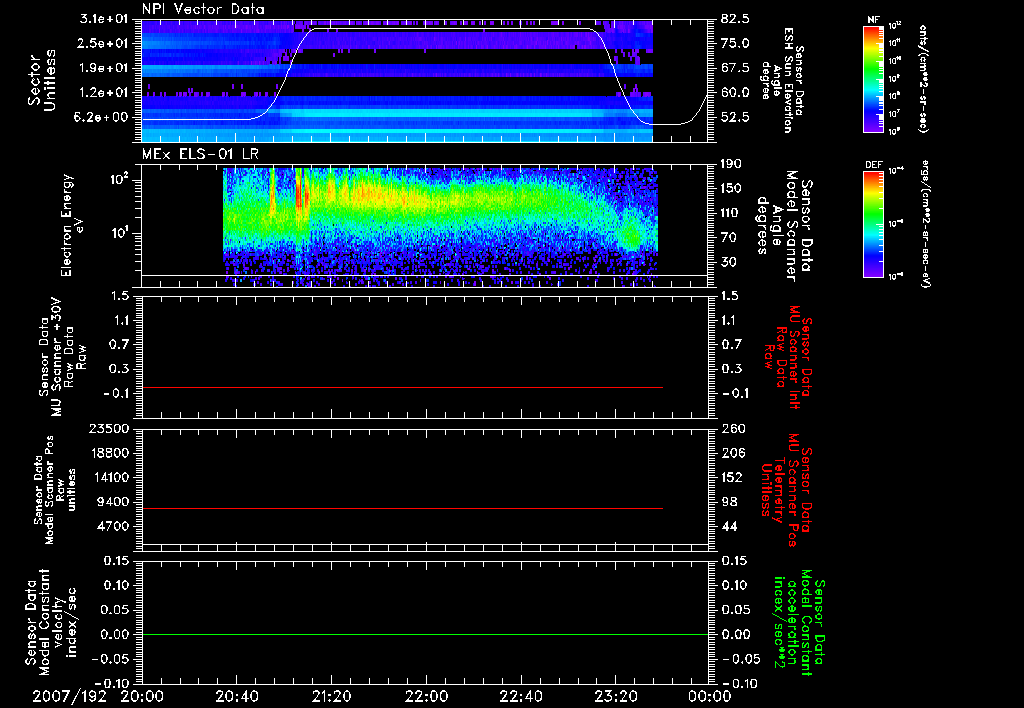The width and height of the screenshot is (1024, 708).
Task: Click the '4700' scanner position tick value
Action: tap(114, 526)
